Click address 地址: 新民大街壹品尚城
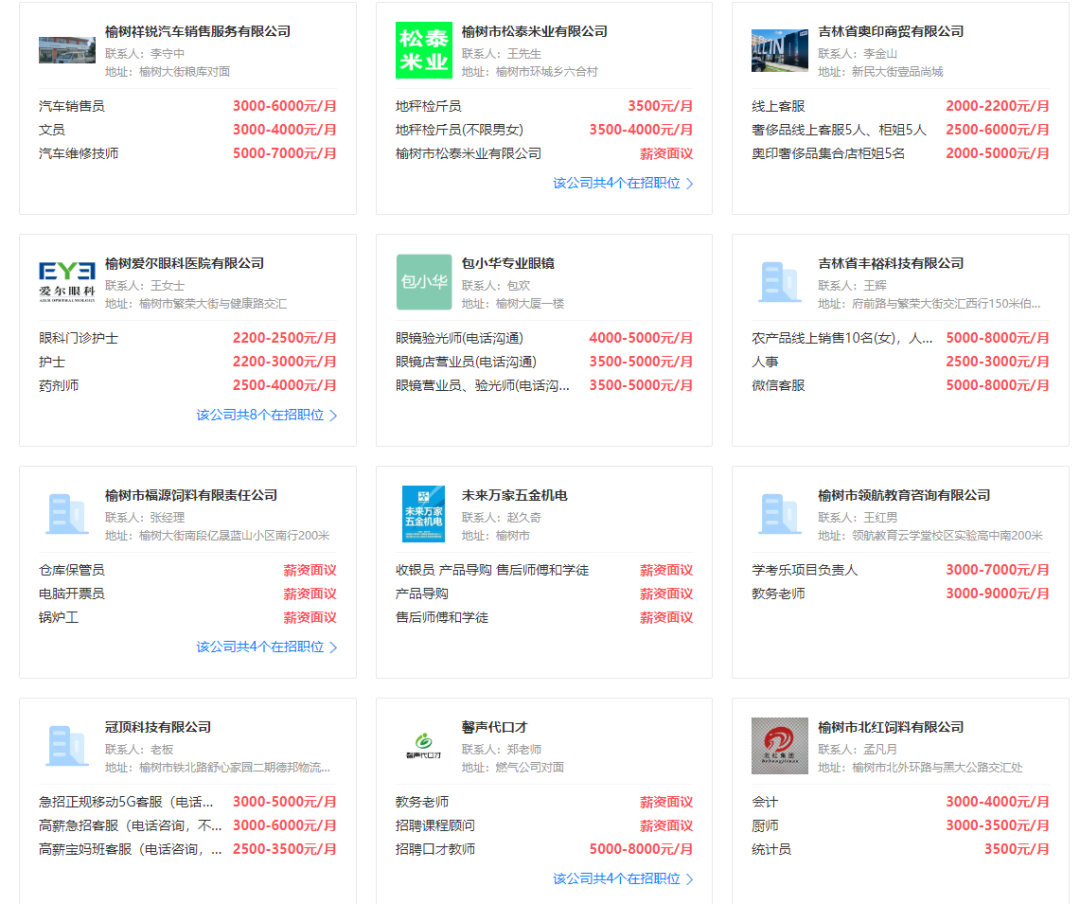Screen dimensions: 1080x904 [880, 72]
